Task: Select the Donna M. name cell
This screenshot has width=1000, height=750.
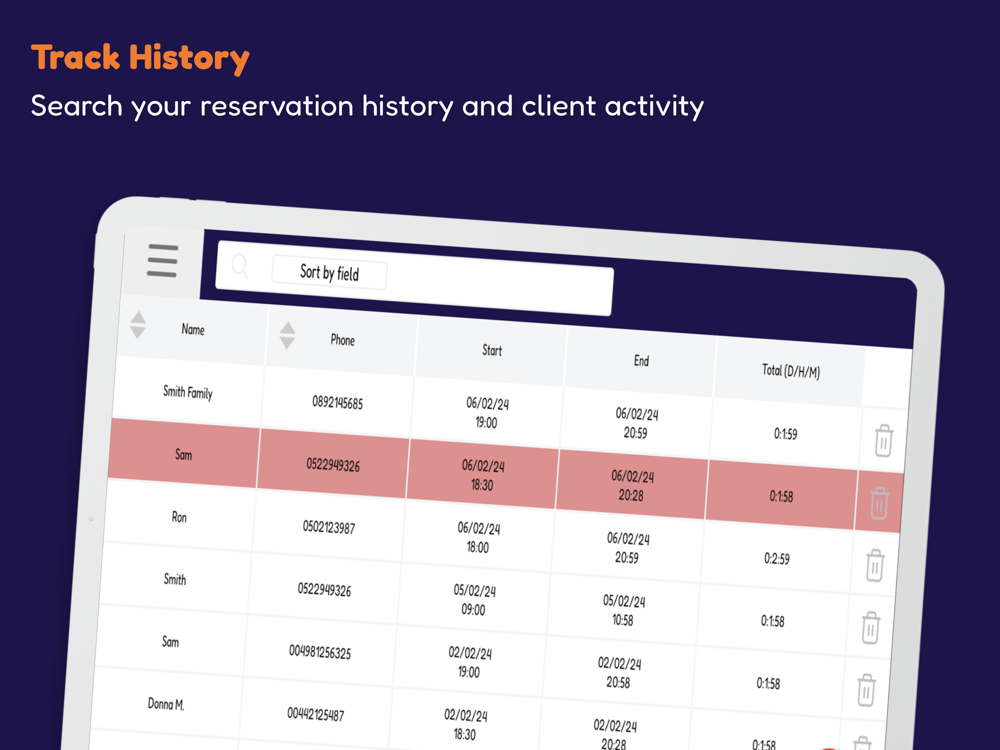Action: coord(166,704)
